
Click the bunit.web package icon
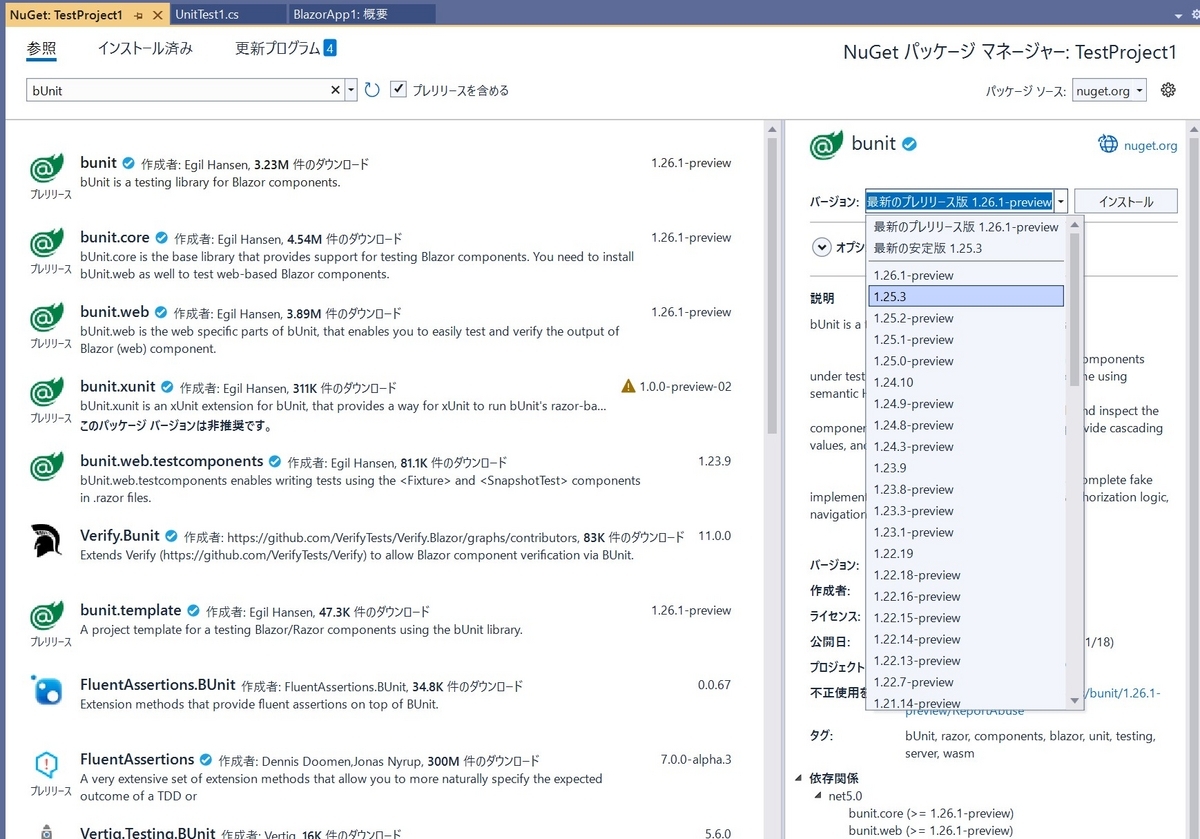[47, 319]
